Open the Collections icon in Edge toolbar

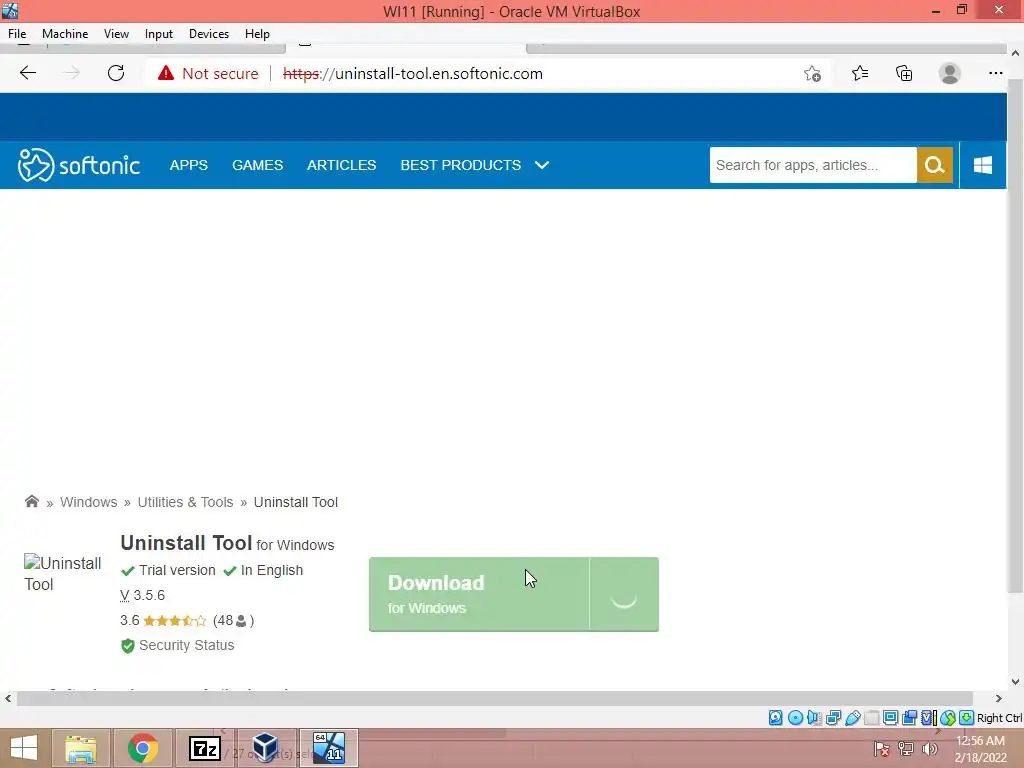(904, 73)
